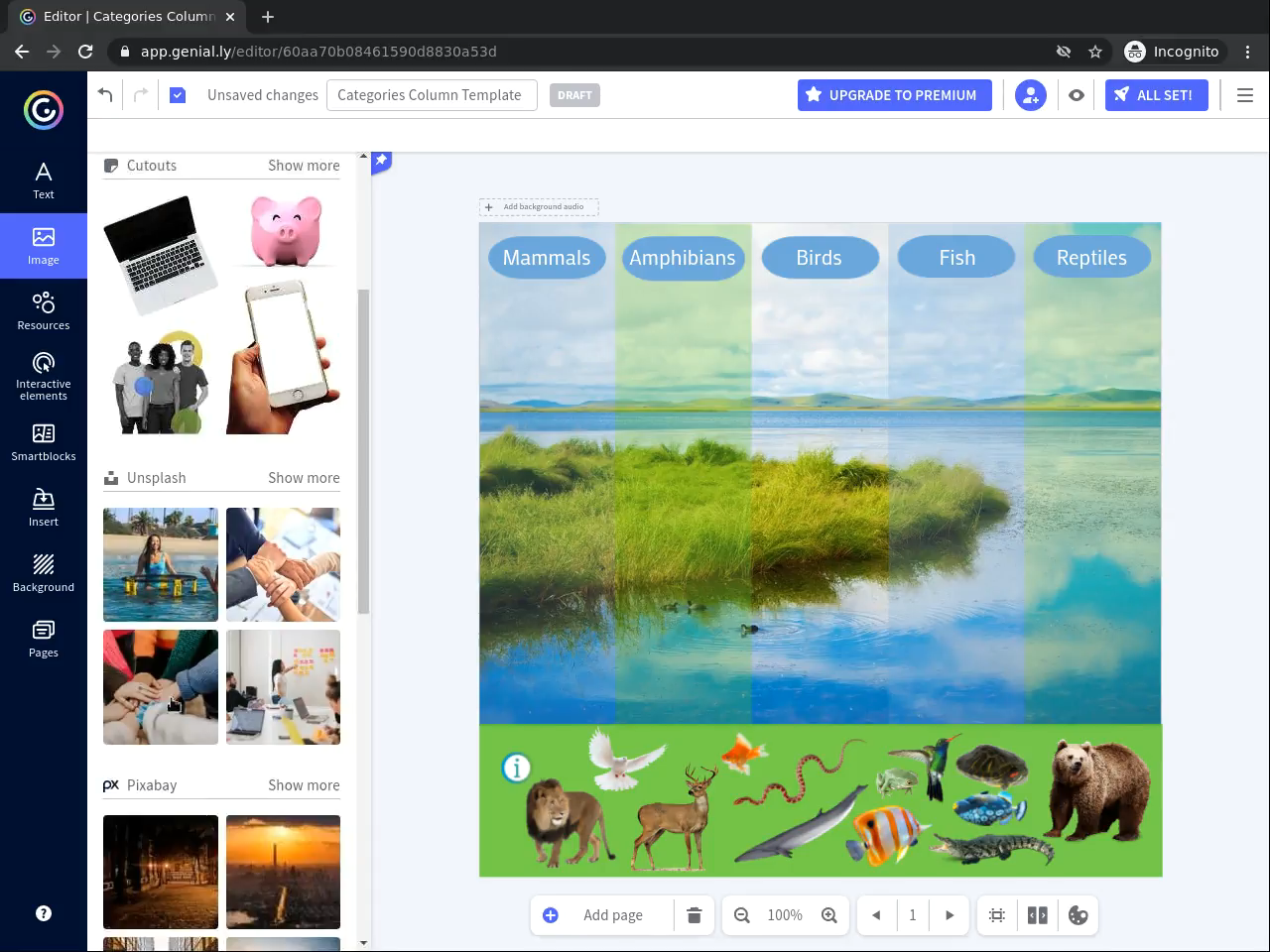Select the white dove image
Viewport: 1270px width, 952px height.
coord(625,759)
